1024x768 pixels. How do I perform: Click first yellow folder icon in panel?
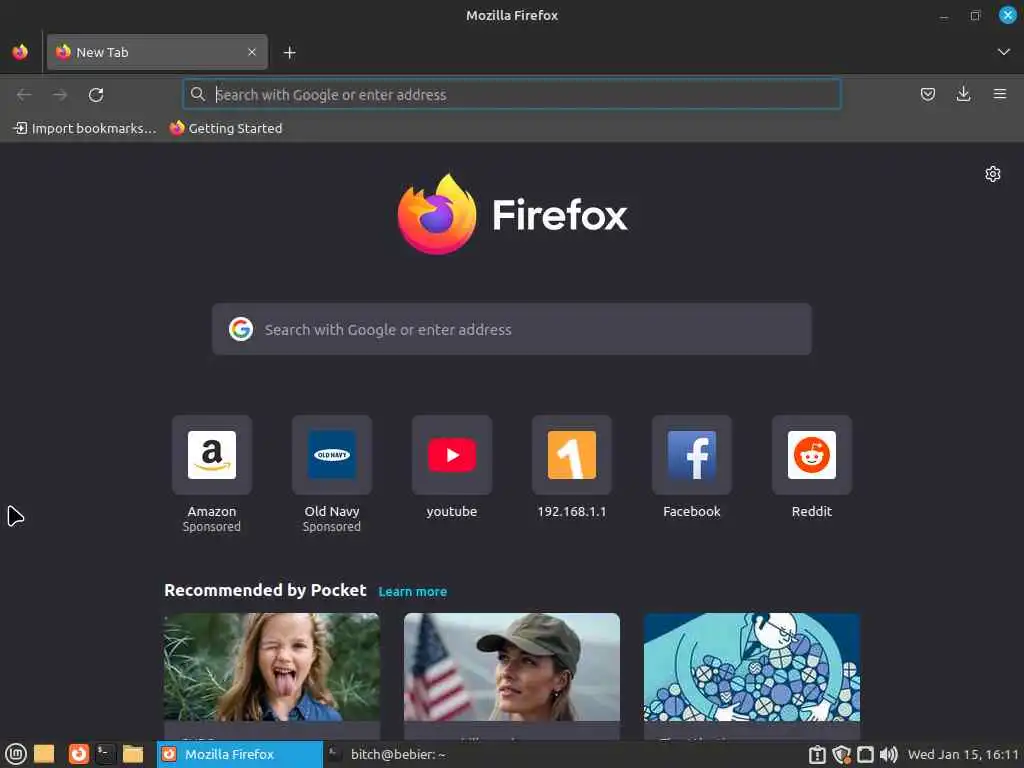coord(44,754)
